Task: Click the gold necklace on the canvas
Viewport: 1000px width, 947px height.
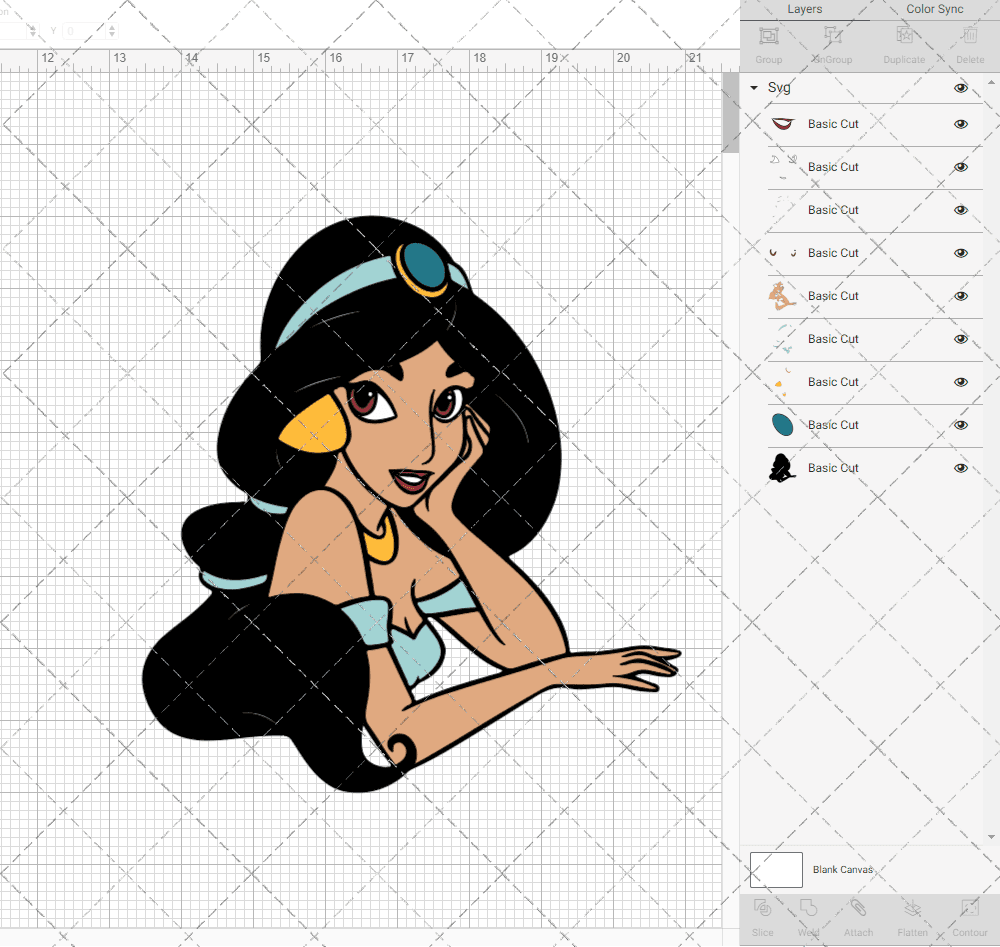Action: point(381,541)
